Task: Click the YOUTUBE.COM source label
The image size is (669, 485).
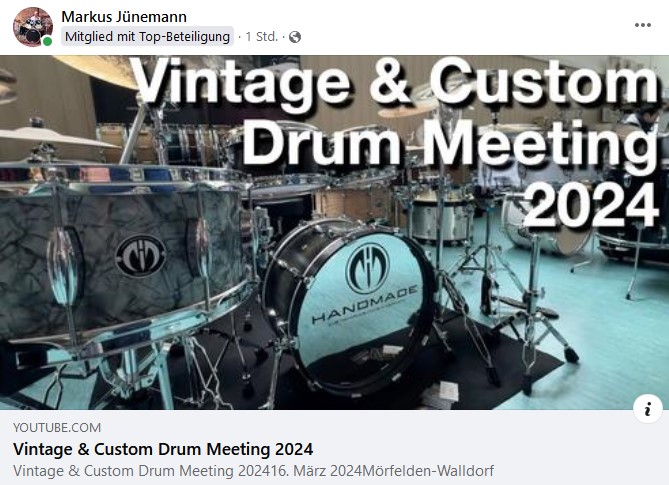Action: coord(57,427)
